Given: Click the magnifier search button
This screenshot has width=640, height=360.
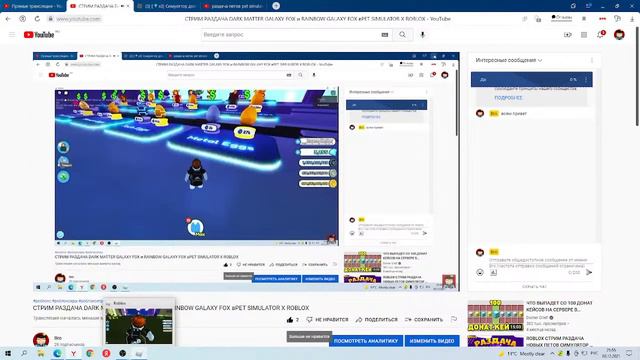Looking at the screenshot, I should click(x=402, y=35).
